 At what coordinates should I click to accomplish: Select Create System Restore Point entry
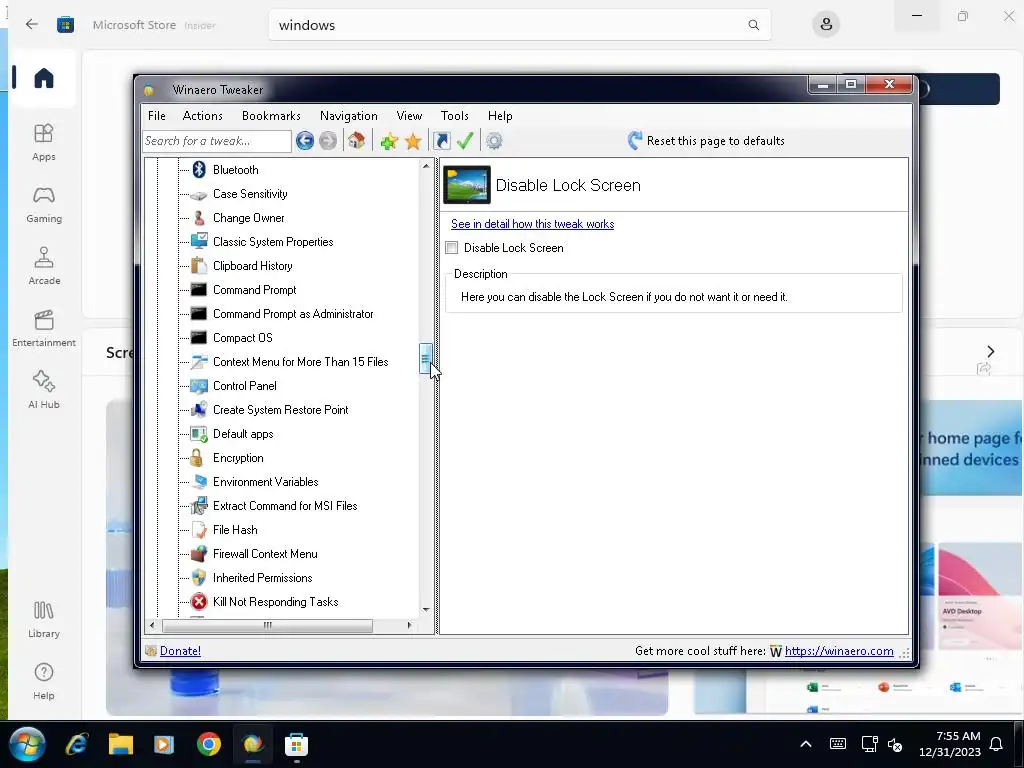coord(280,410)
